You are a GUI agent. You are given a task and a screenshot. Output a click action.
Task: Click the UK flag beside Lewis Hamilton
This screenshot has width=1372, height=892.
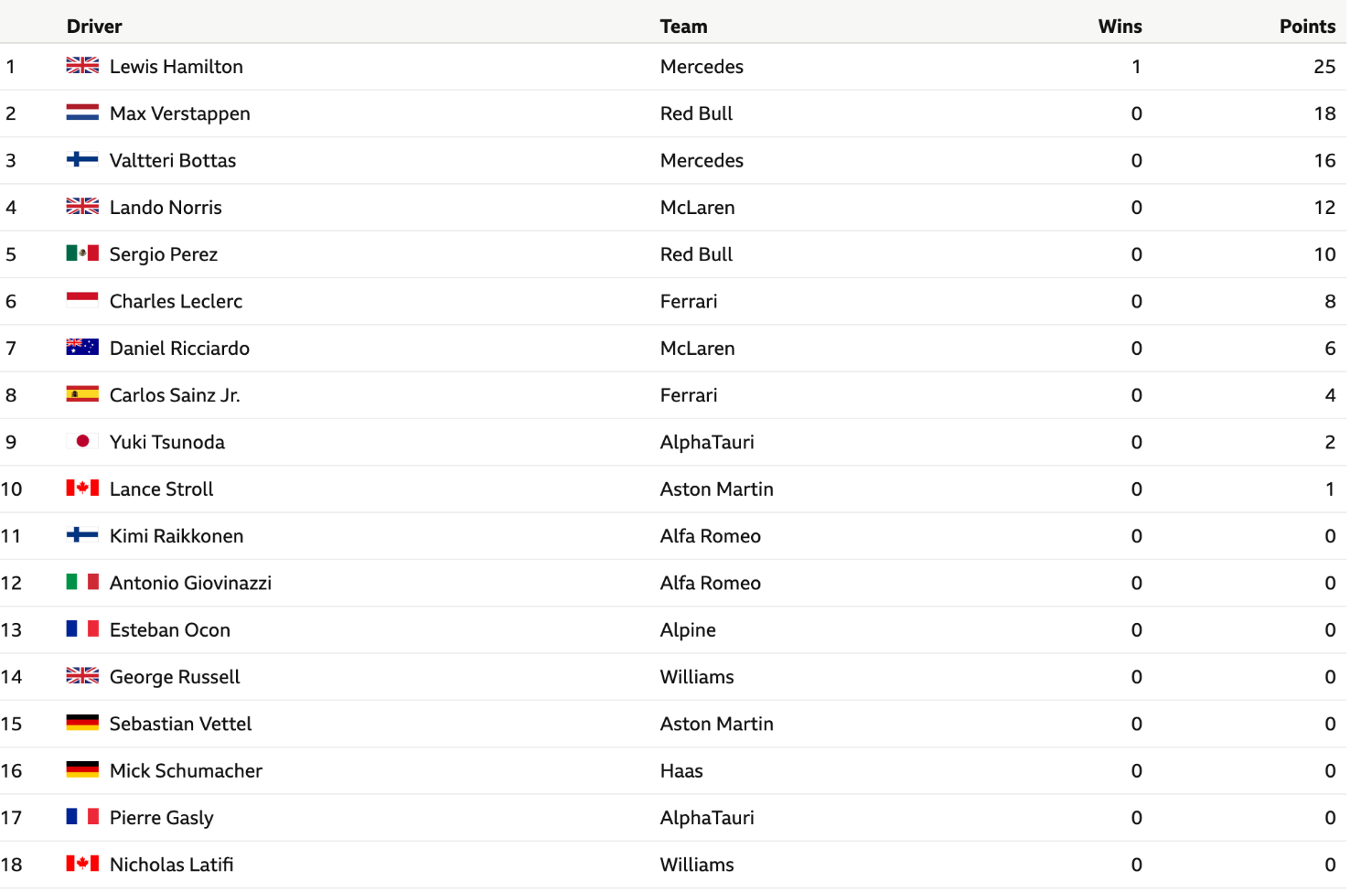82,66
